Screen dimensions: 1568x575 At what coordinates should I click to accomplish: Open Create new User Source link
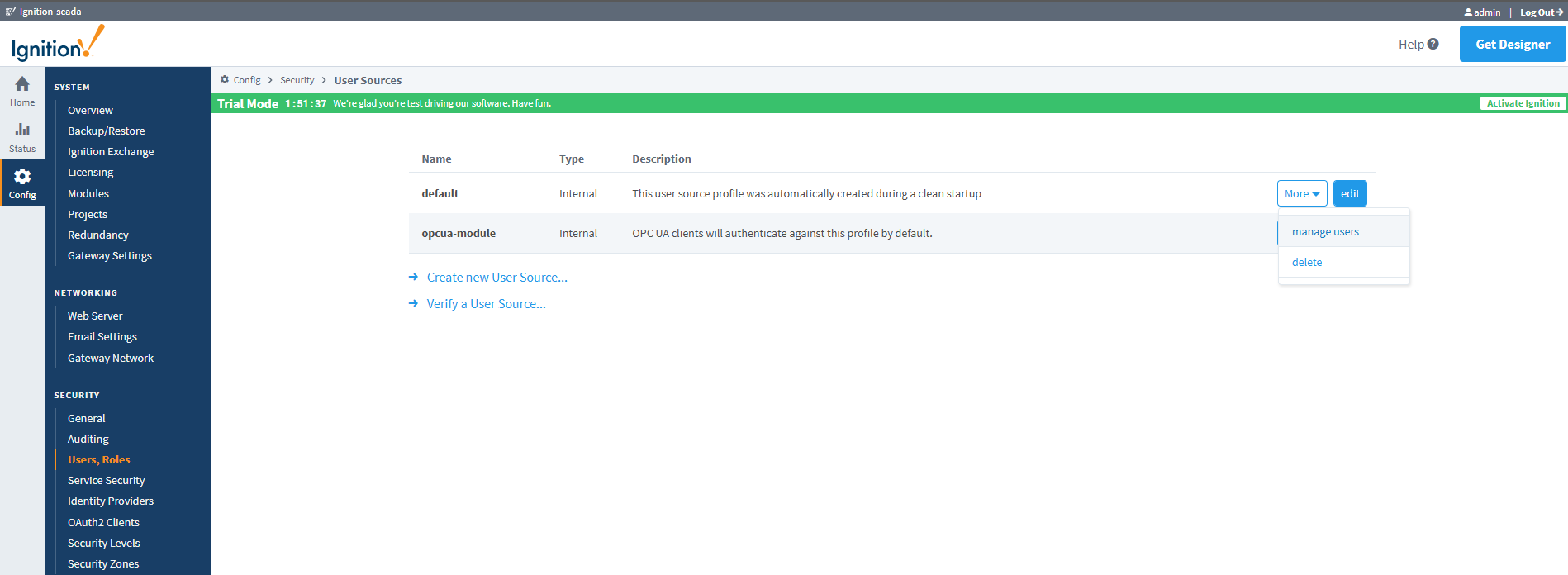click(x=497, y=278)
